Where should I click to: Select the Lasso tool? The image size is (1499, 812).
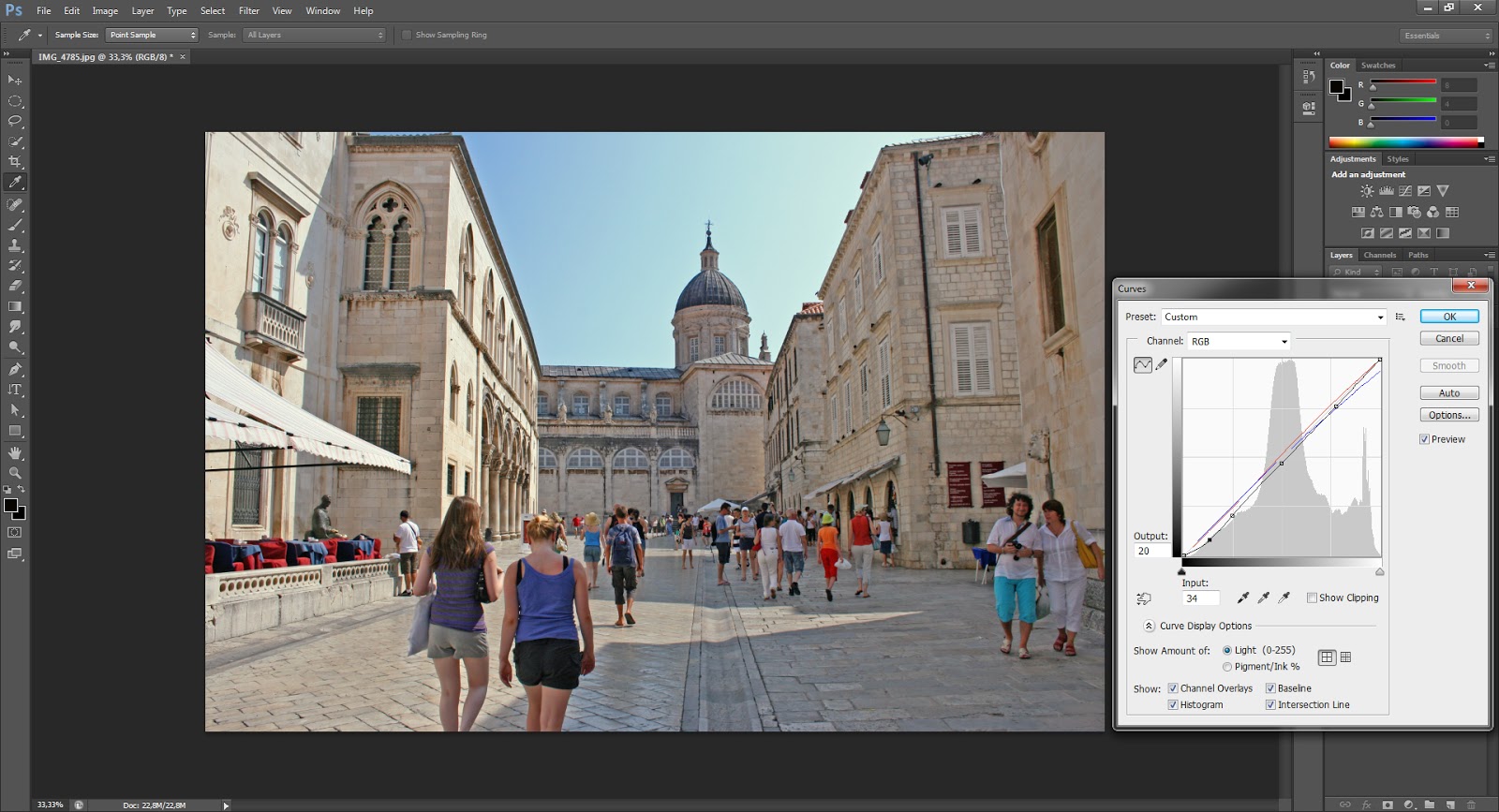click(x=15, y=121)
